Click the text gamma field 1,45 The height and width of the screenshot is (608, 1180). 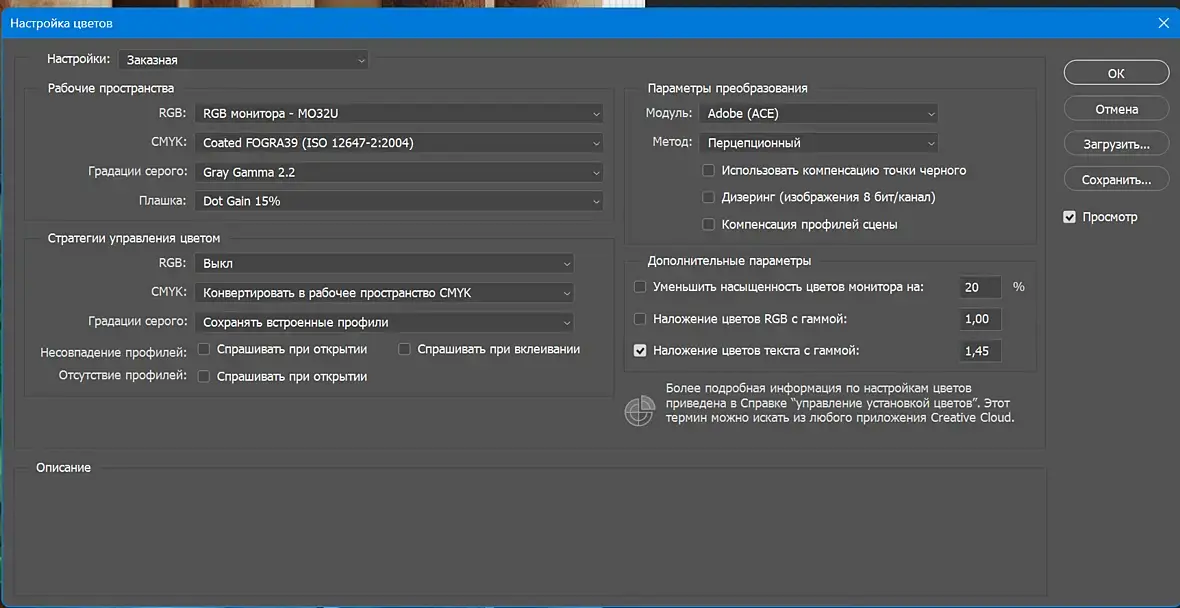tap(981, 350)
